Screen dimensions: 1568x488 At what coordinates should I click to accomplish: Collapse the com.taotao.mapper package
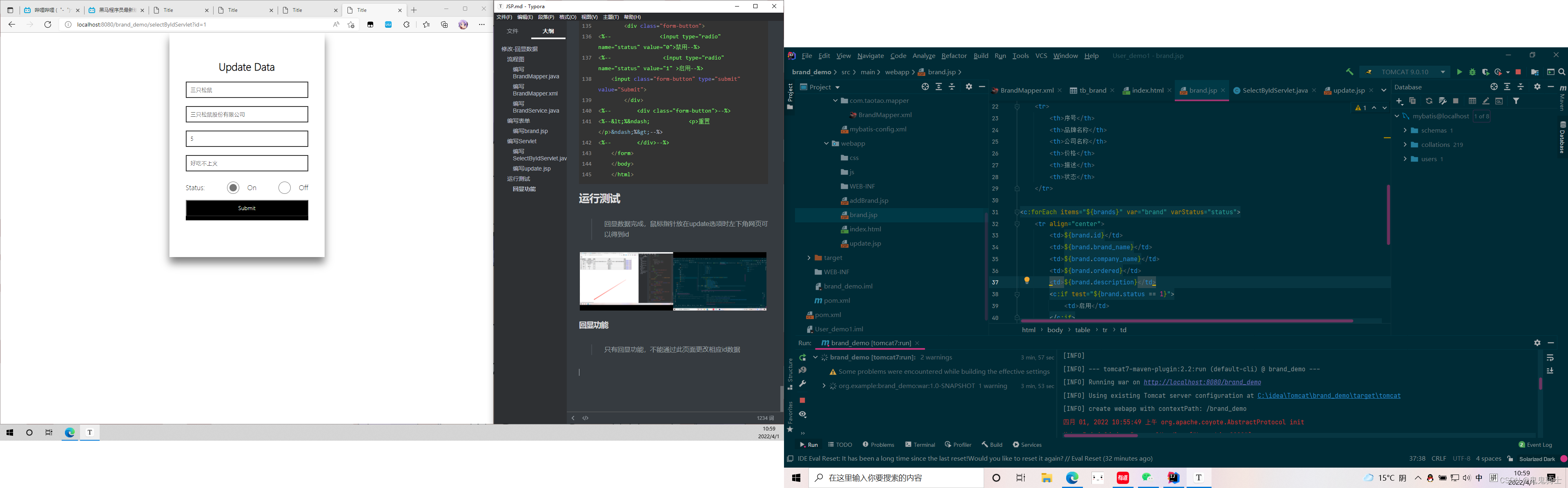click(835, 100)
